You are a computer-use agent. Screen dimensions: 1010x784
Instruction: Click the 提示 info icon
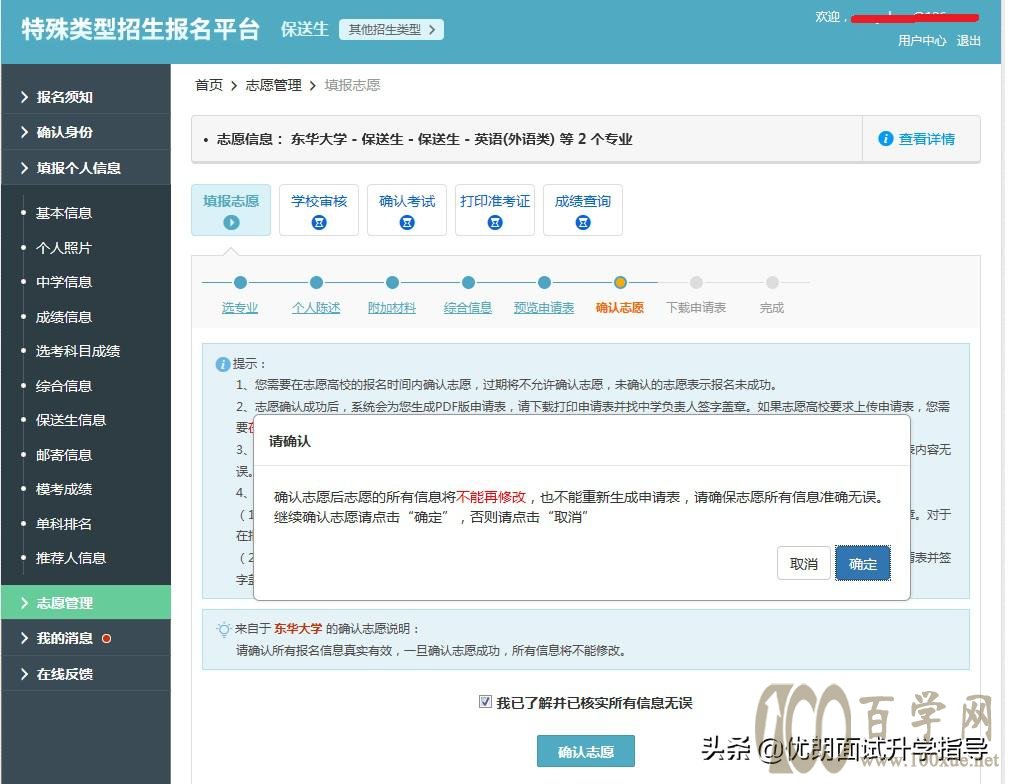223,364
